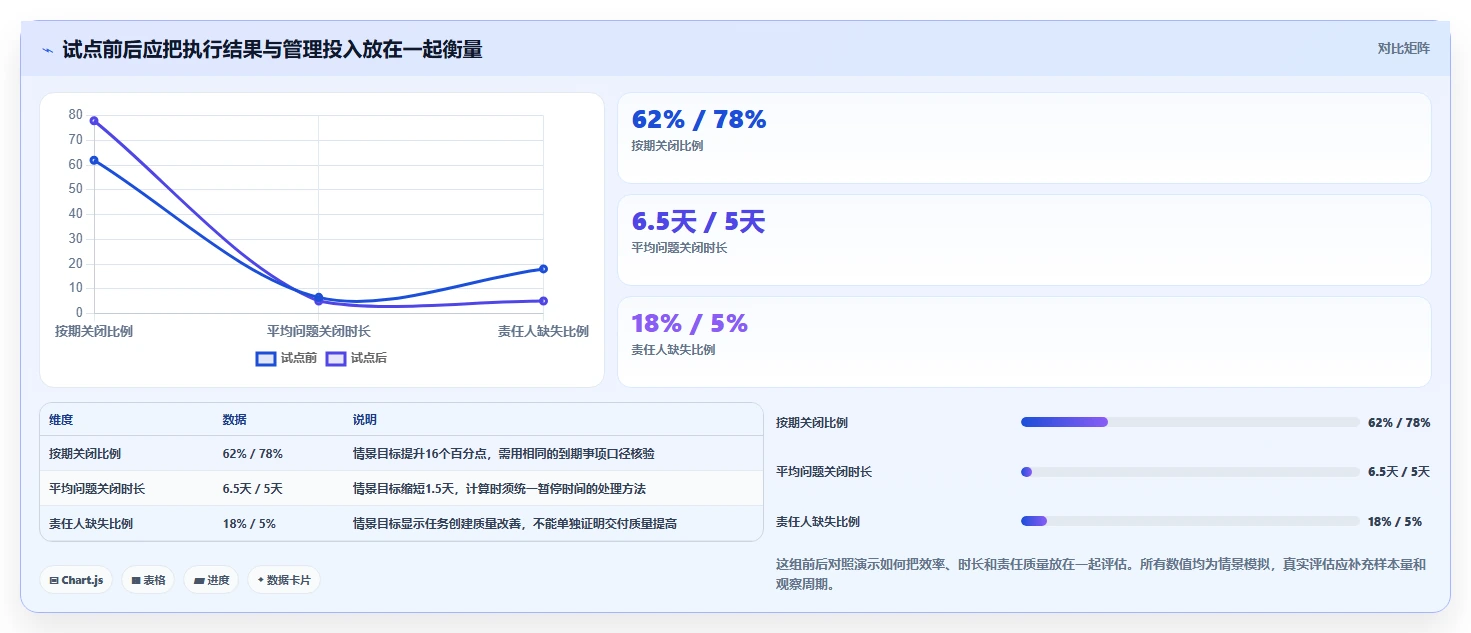Click the 平均问题关闭时长 progress bar

1190,472
